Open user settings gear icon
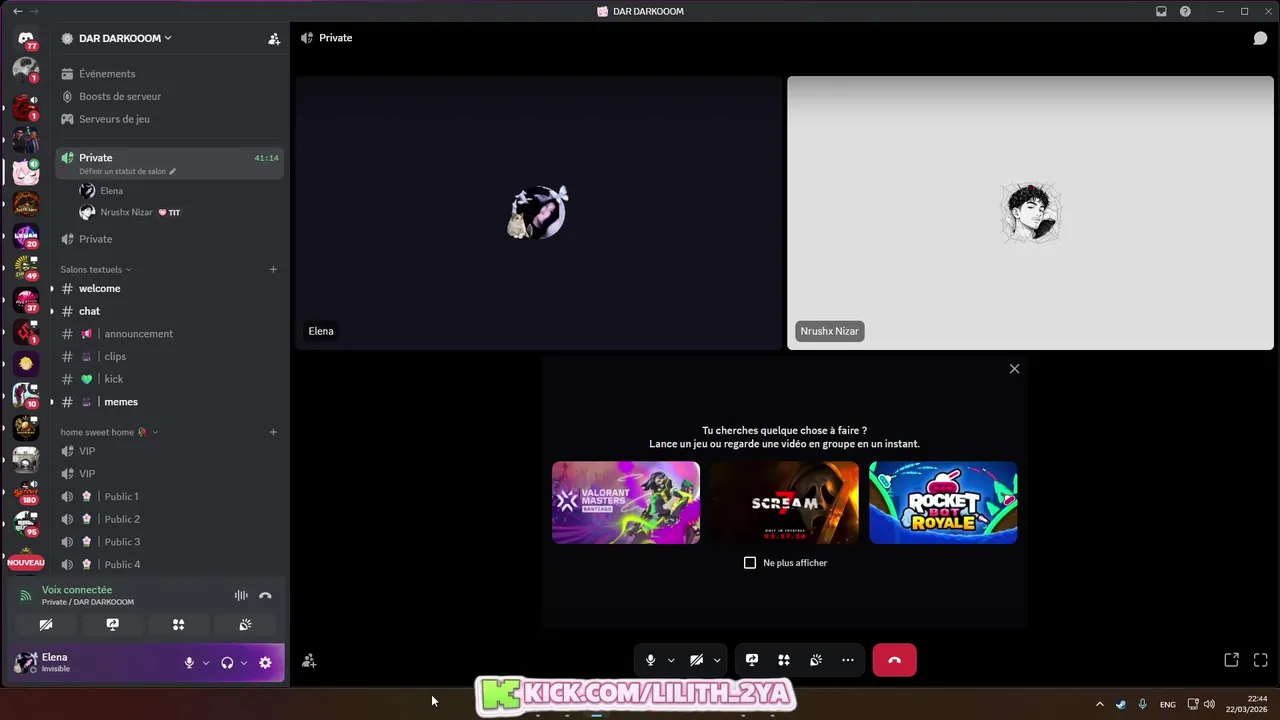The height and width of the screenshot is (720, 1280). 265,662
